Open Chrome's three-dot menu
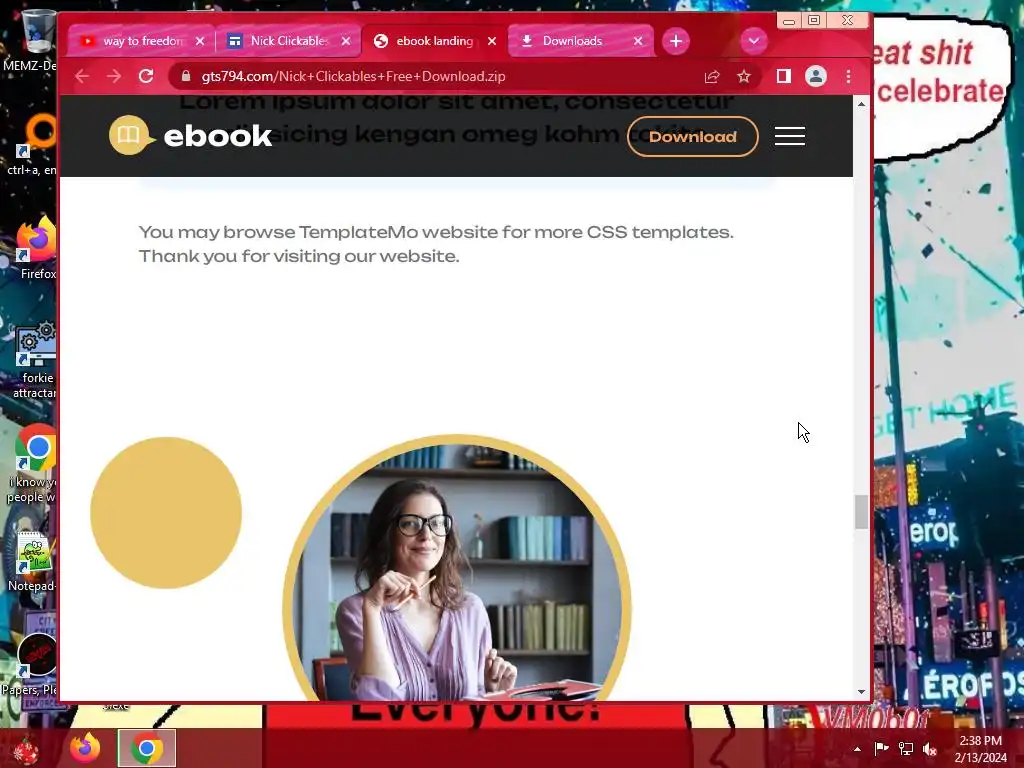 (x=848, y=76)
